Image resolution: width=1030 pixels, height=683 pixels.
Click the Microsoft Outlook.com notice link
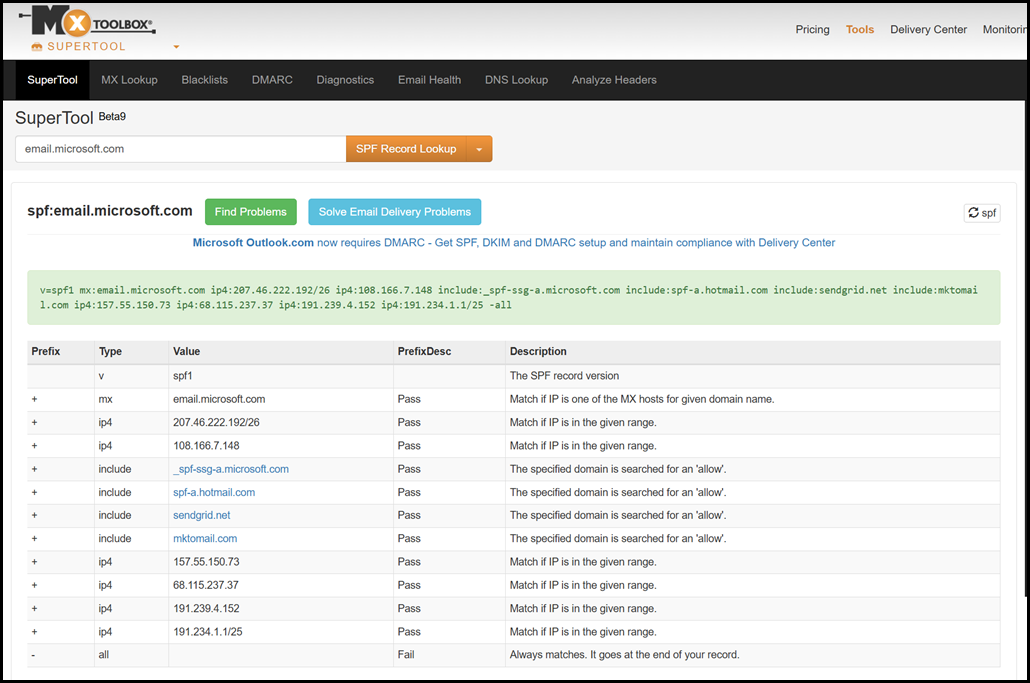coord(253,243)
